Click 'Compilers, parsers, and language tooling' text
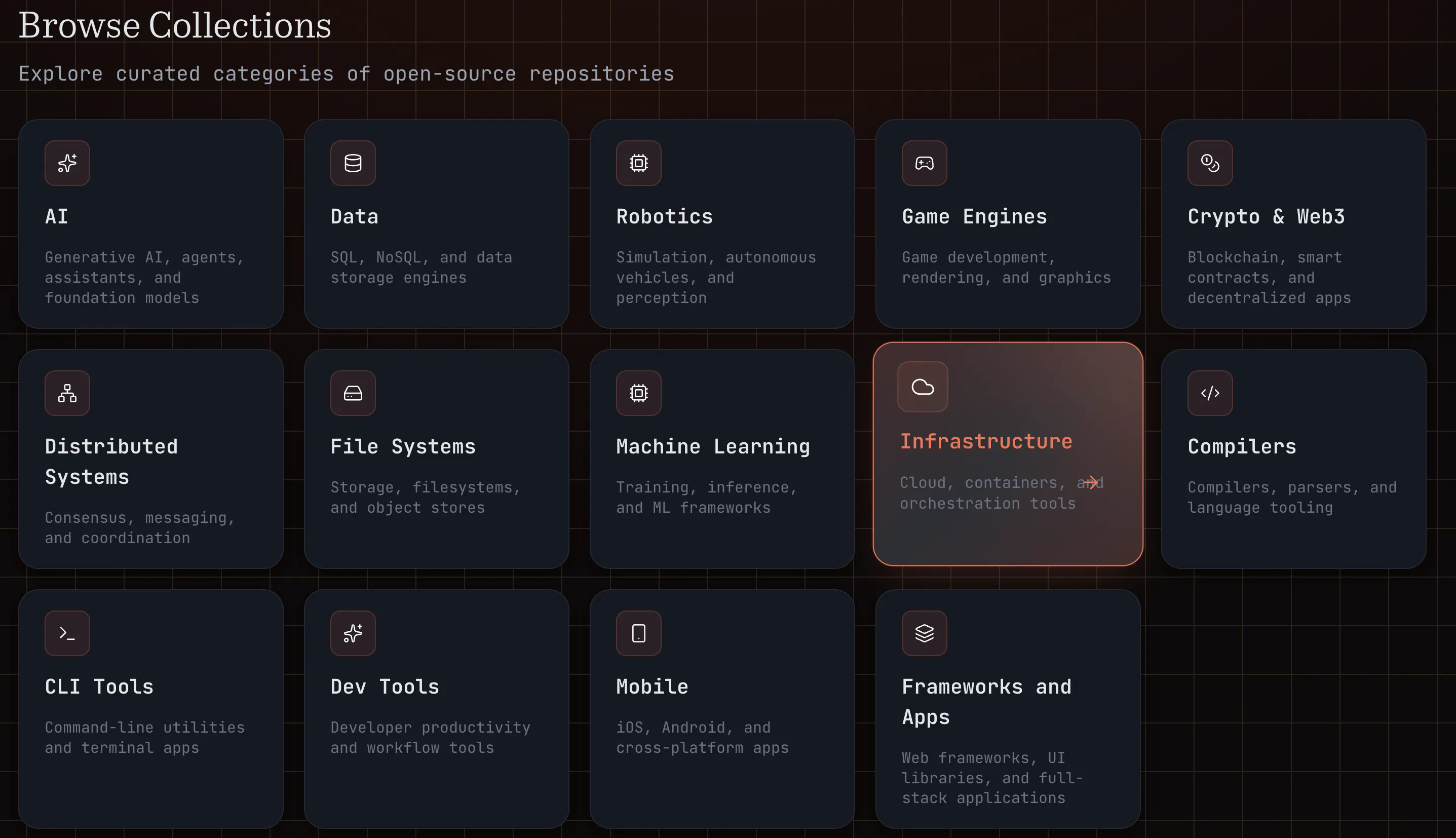 click(1292, 497)
